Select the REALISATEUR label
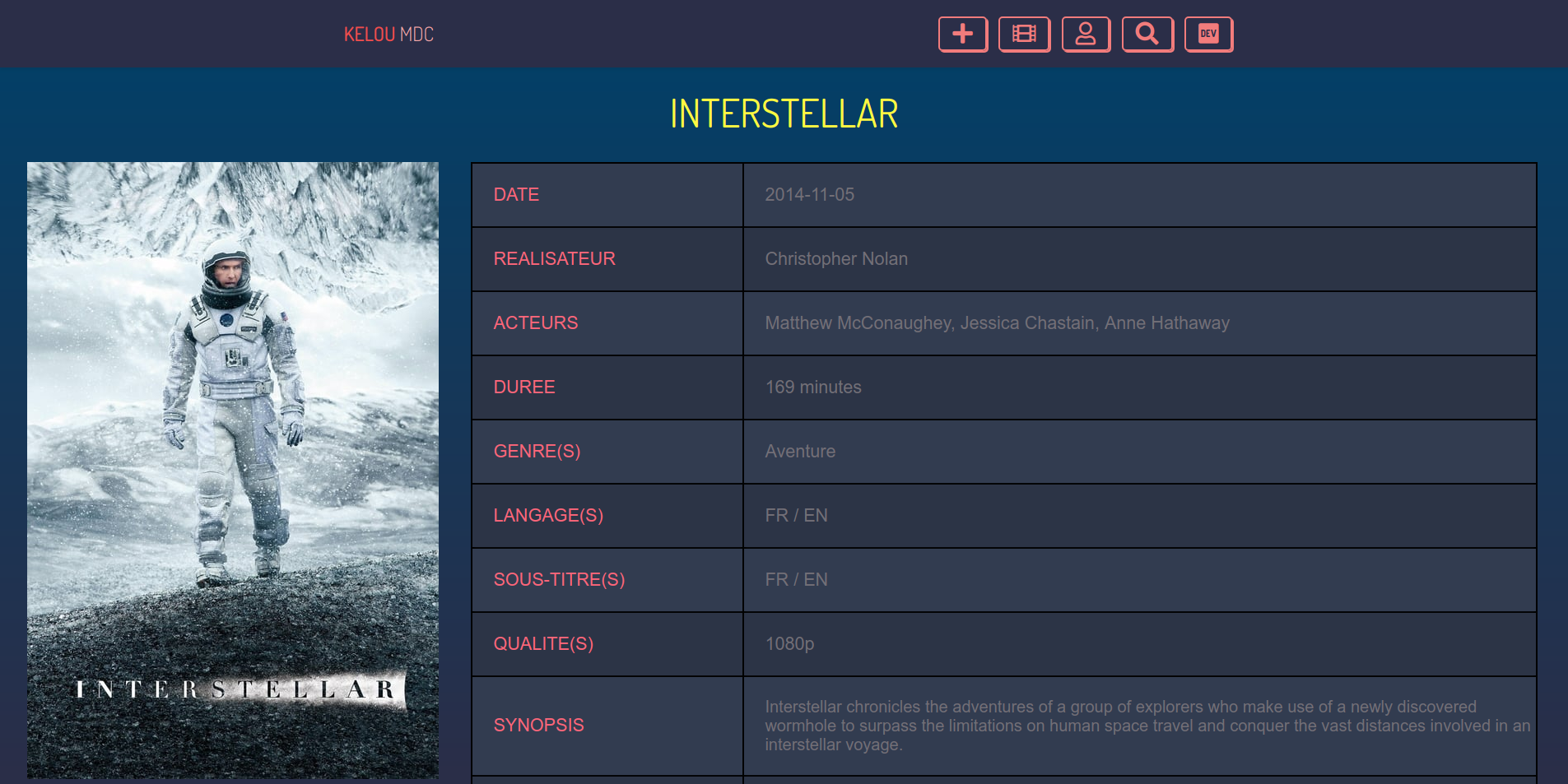Viewport: 1568px width, 784px height. pos(555,259)
